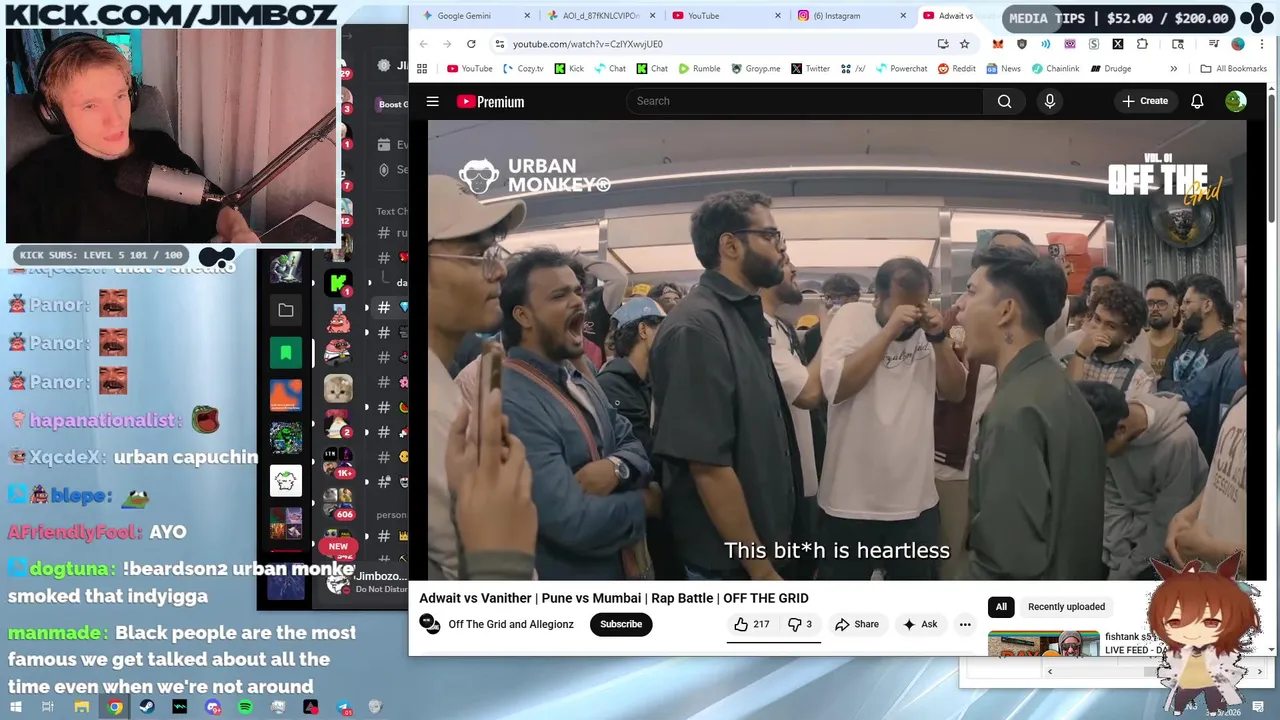Activate voice search microphone on YouTube

pyautogui.click(x=1049, y=101)
